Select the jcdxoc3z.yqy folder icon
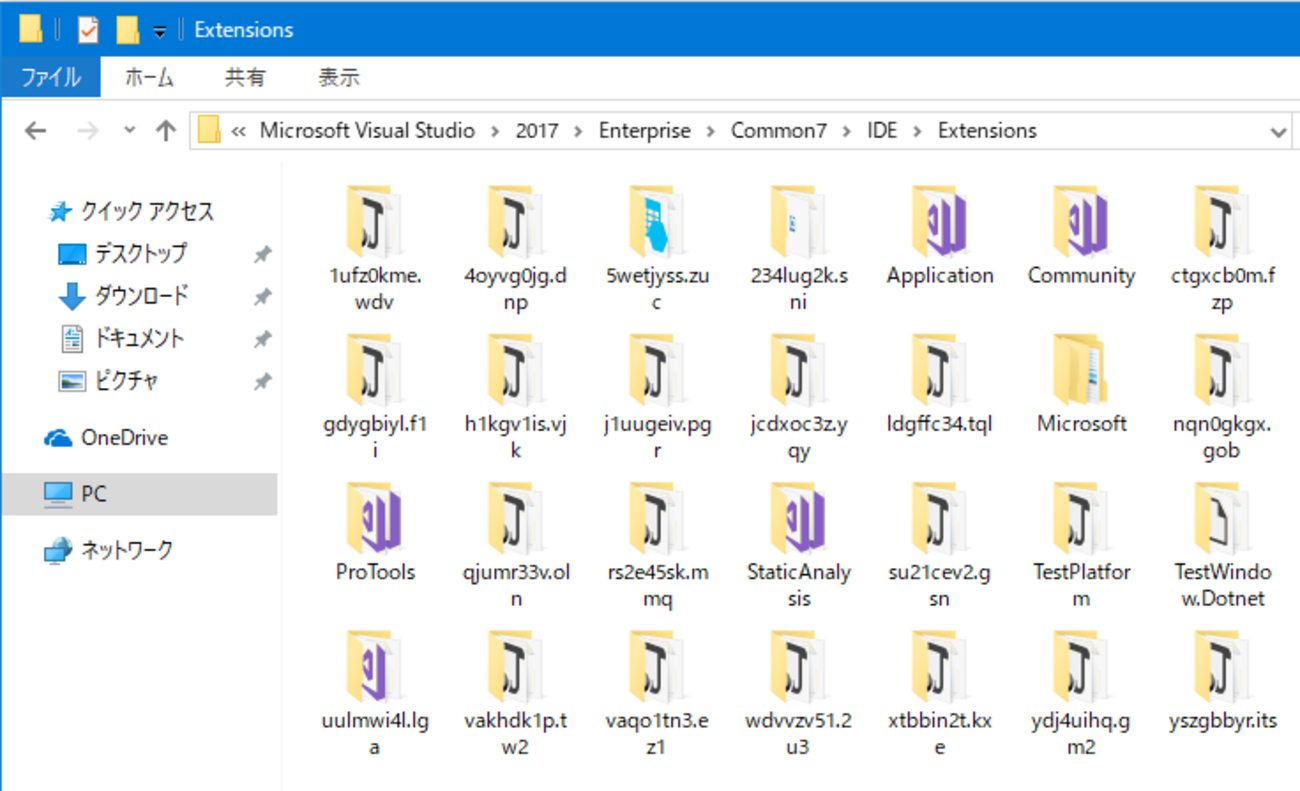1300x791 pixels. pos(798,369)
